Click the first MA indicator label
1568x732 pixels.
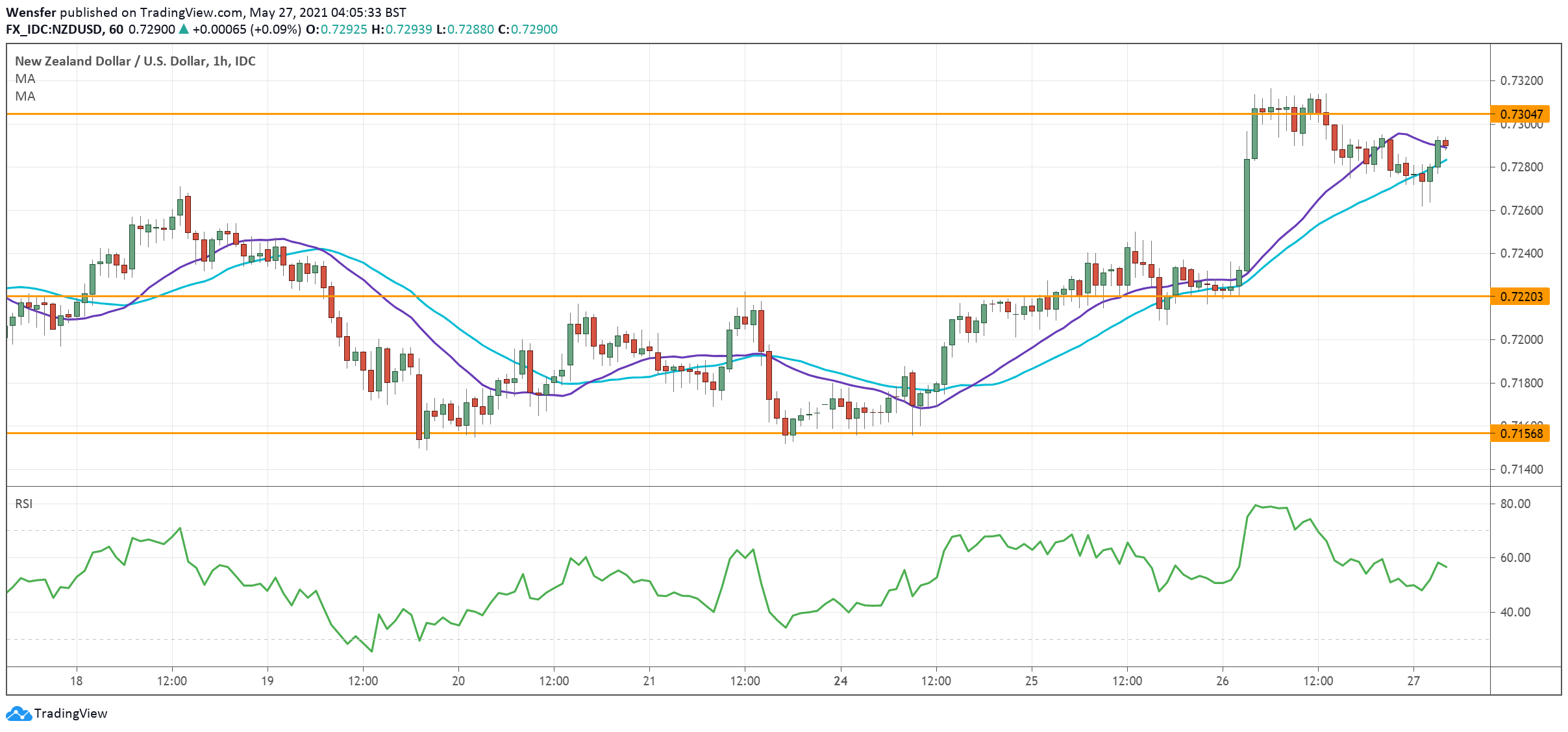[25, 79]
